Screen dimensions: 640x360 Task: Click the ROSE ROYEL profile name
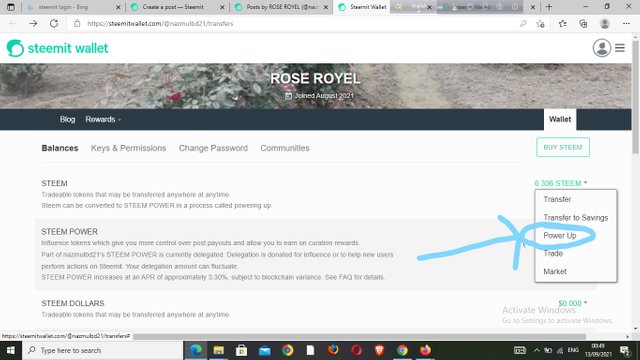click(315, 78)
